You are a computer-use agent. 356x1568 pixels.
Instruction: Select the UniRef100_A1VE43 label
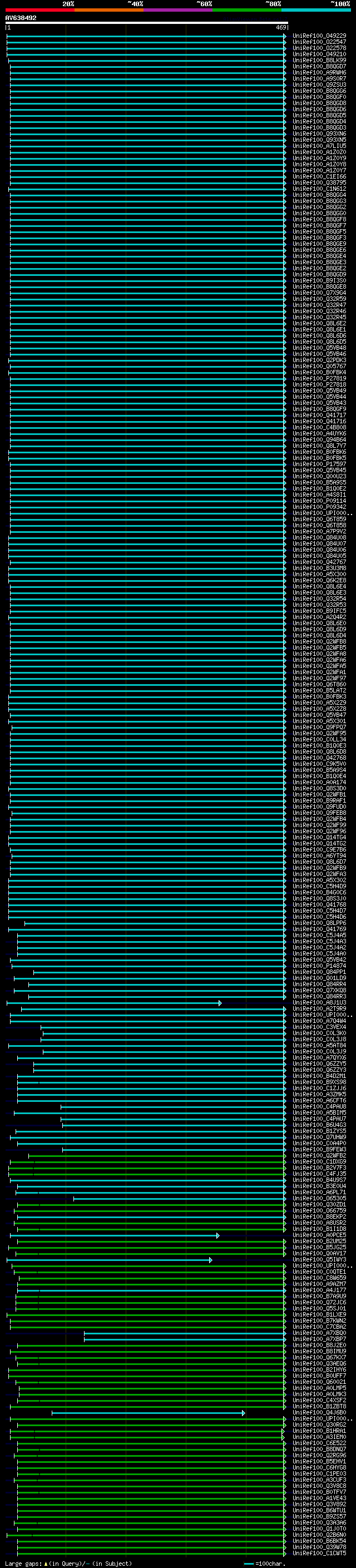tap(319, 1498)
